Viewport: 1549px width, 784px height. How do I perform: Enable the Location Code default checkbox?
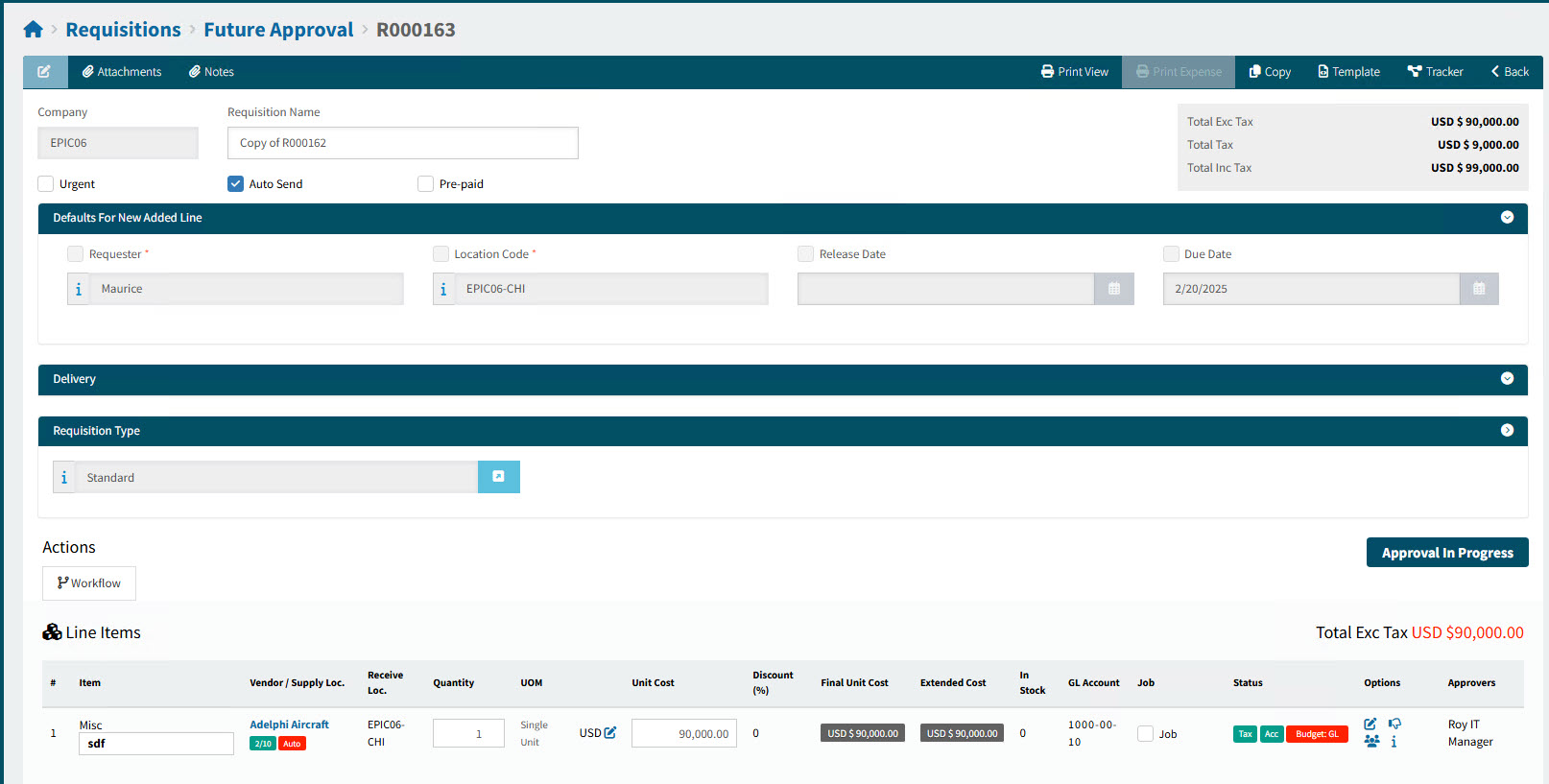441,254
